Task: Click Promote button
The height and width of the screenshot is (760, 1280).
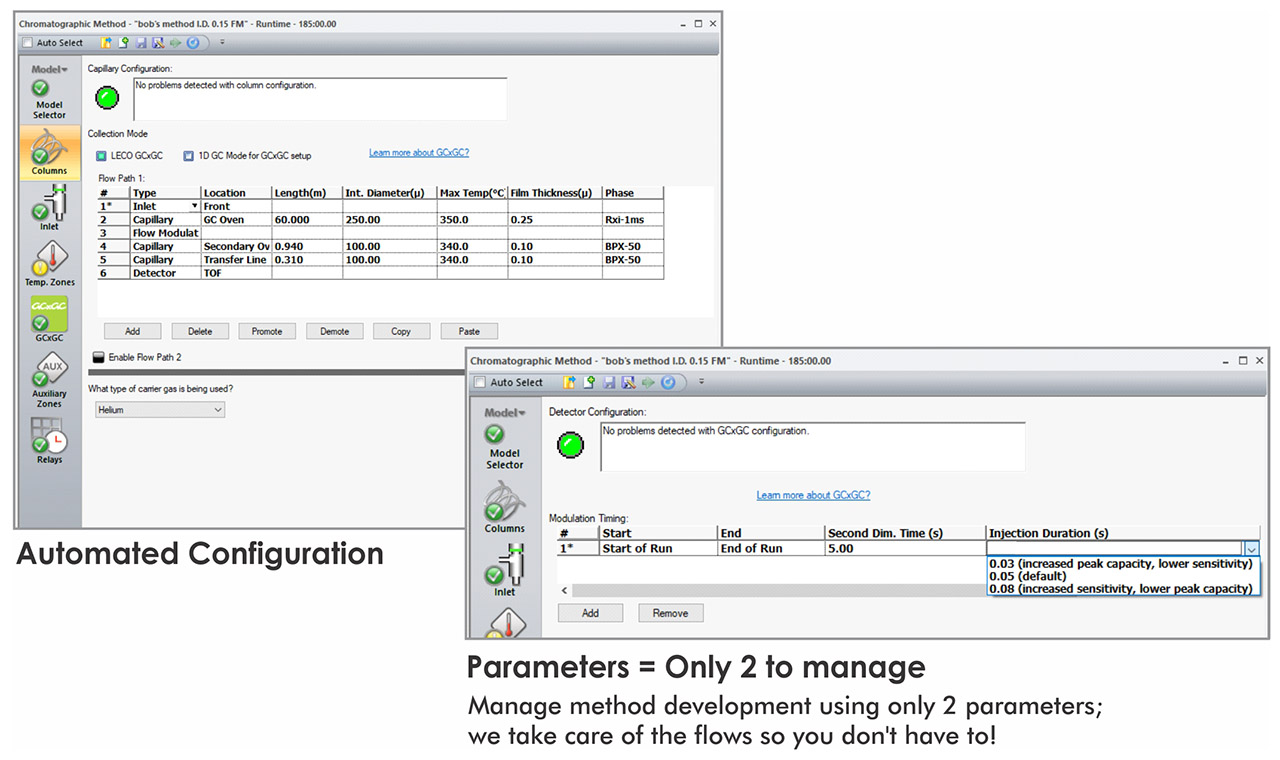Action: [267, 331]
